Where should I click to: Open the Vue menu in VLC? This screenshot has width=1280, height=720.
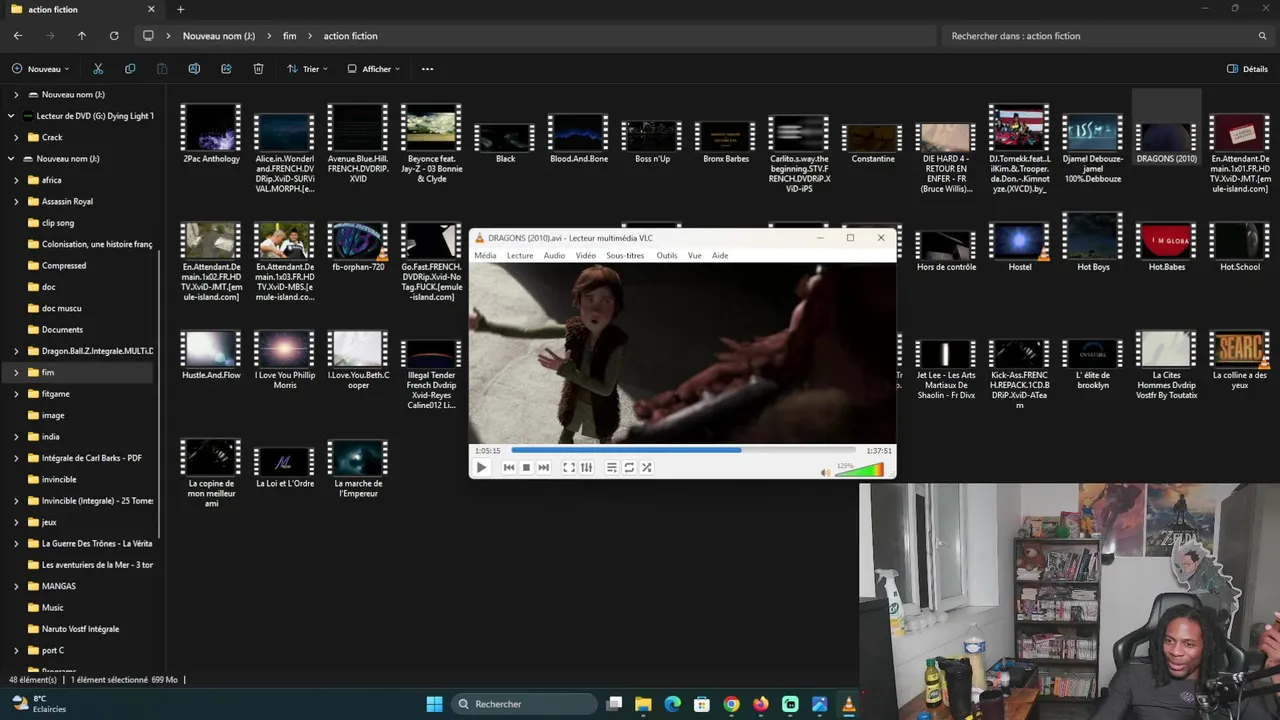point(694,255)
